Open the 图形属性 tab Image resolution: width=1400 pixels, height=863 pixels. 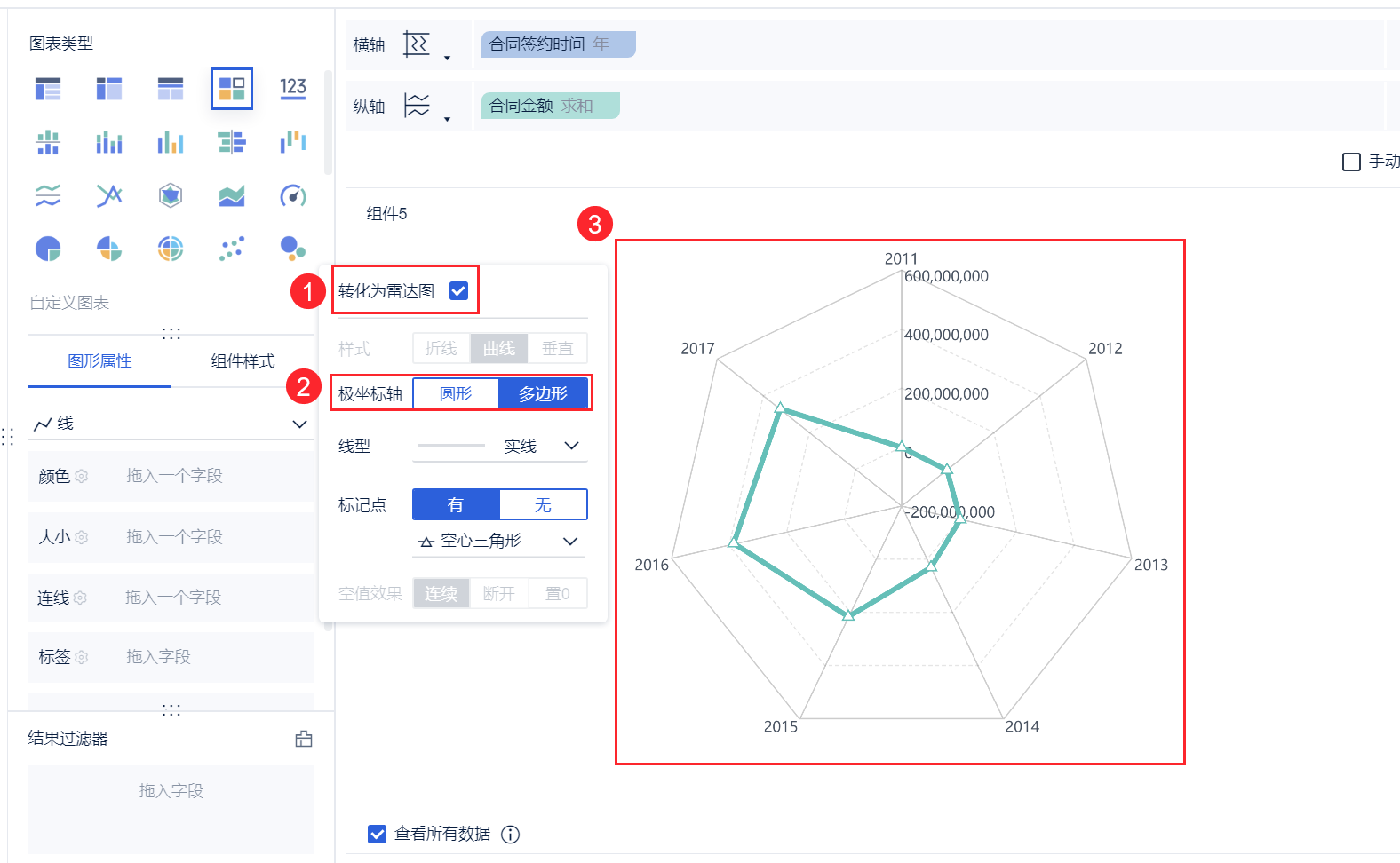99,361
